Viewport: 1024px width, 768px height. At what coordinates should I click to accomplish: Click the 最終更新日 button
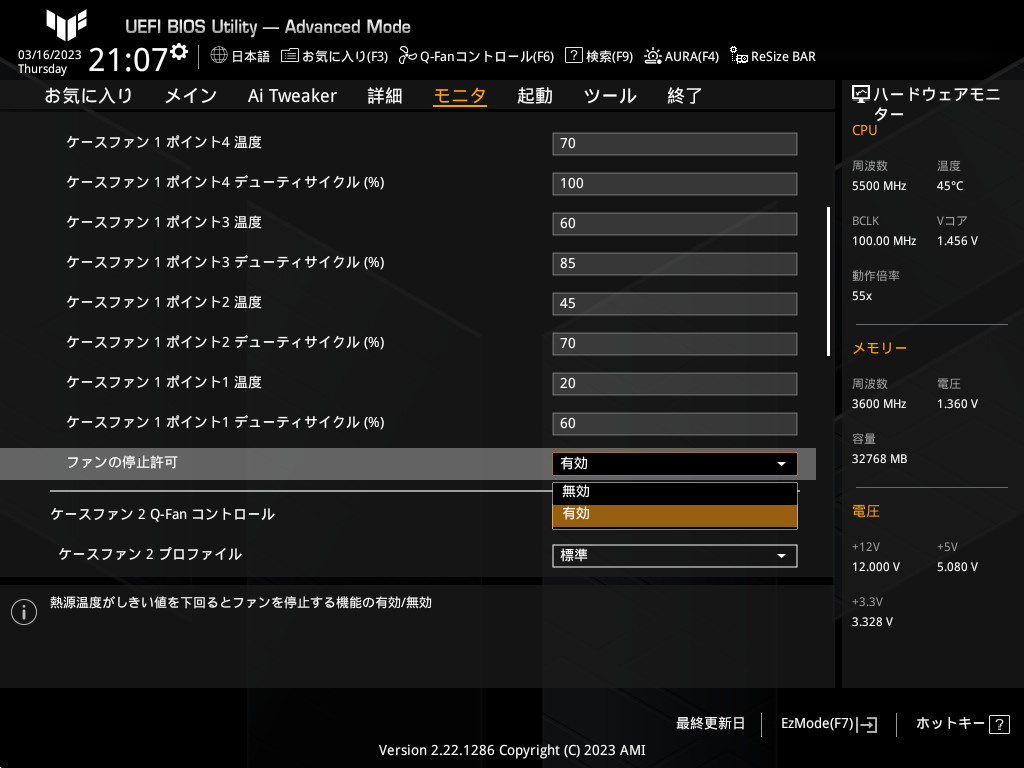pos(711,724)
